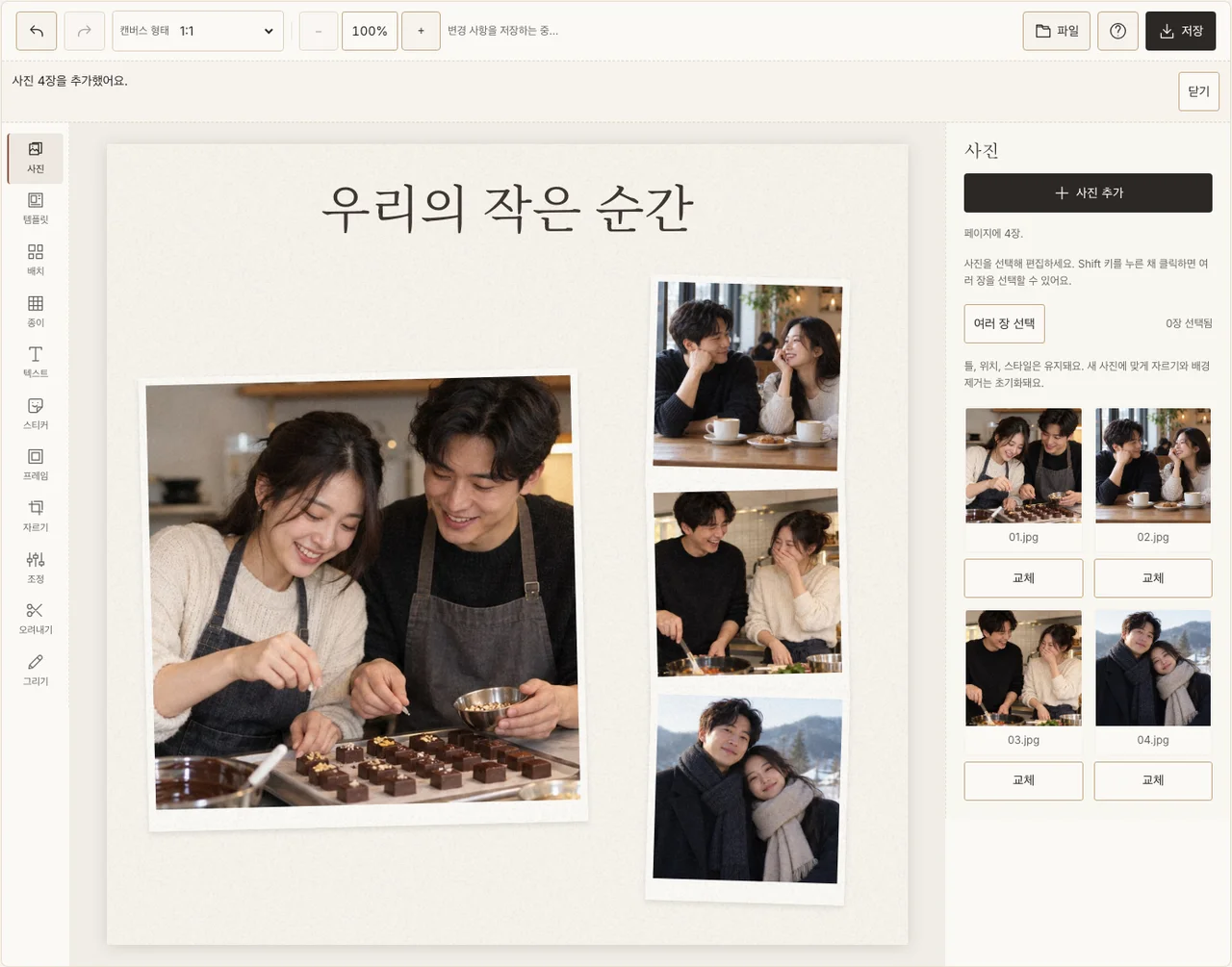Viewport: 1232px width, 967px height.
Task: Toggle the 여러 장 선택 multi-select button
Action: click(x=1004, y=323)
